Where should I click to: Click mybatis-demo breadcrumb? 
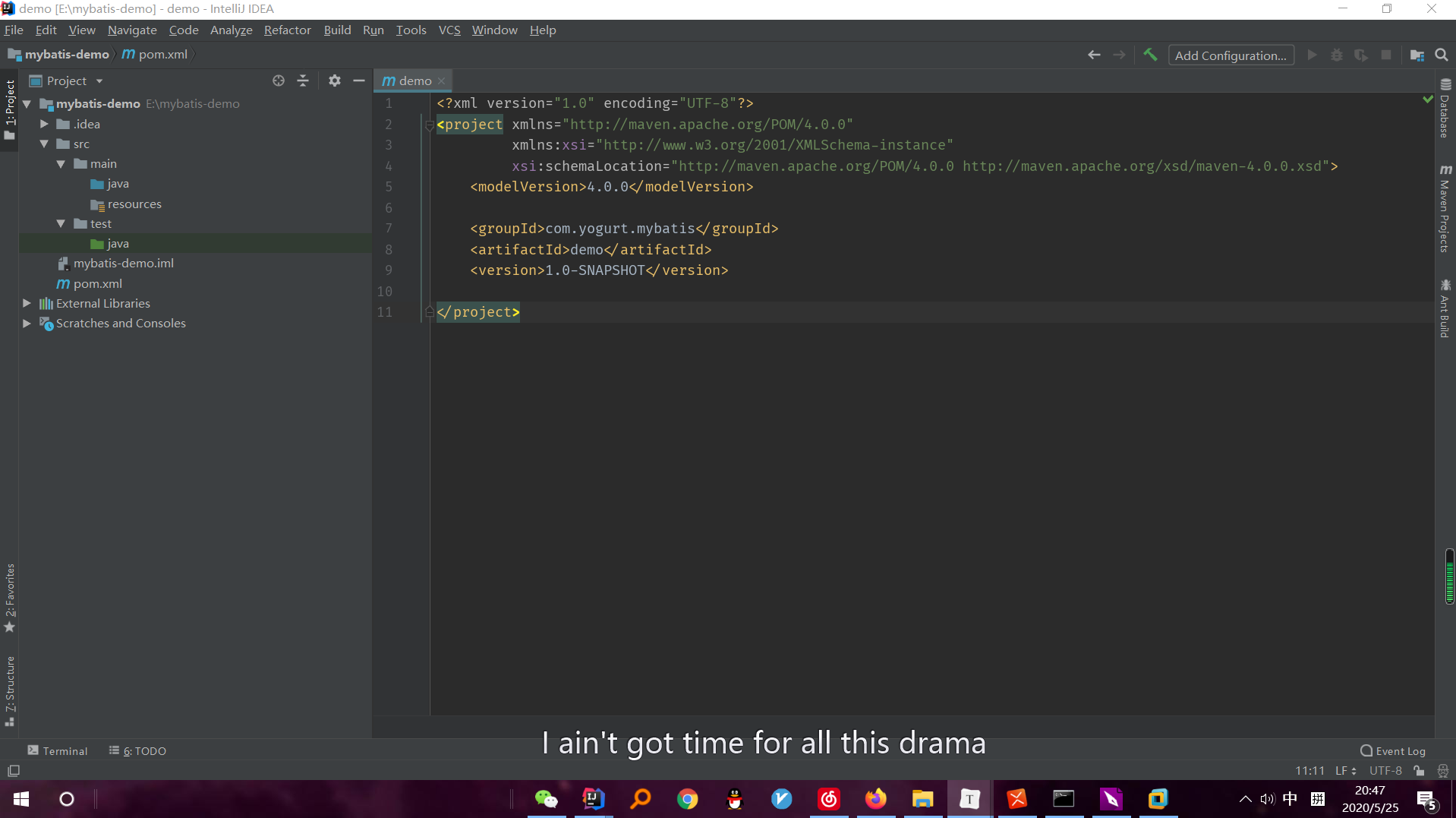(x=58, y=55)
